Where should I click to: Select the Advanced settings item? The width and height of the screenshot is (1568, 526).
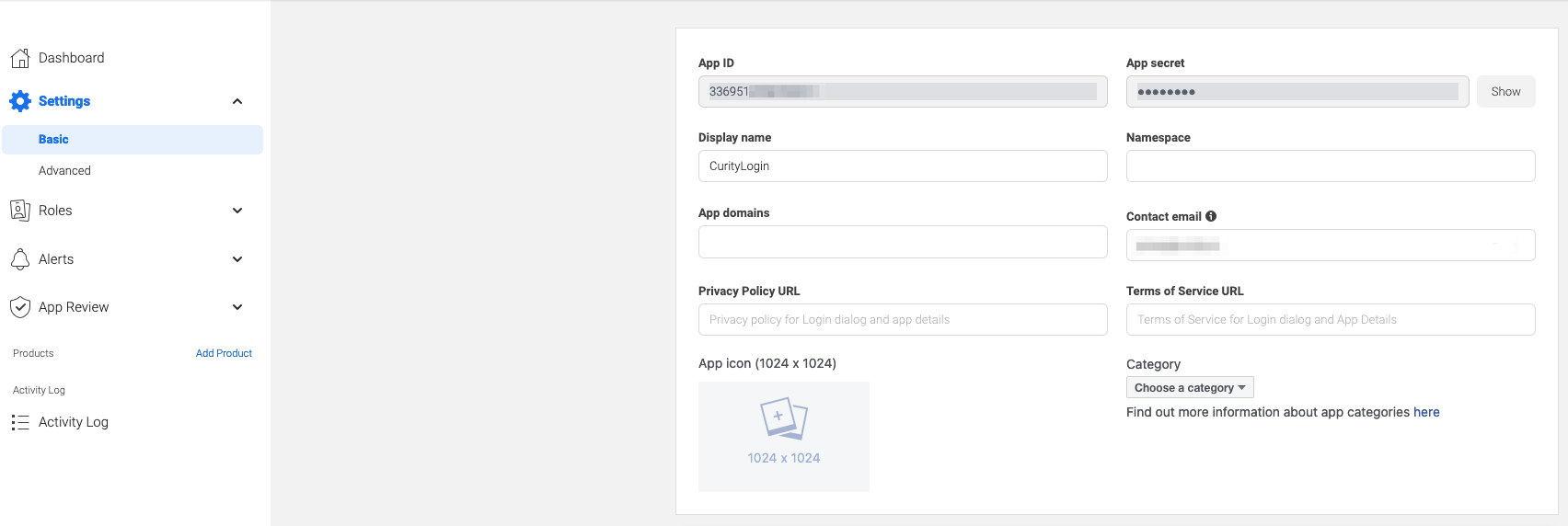coord(64,171)
